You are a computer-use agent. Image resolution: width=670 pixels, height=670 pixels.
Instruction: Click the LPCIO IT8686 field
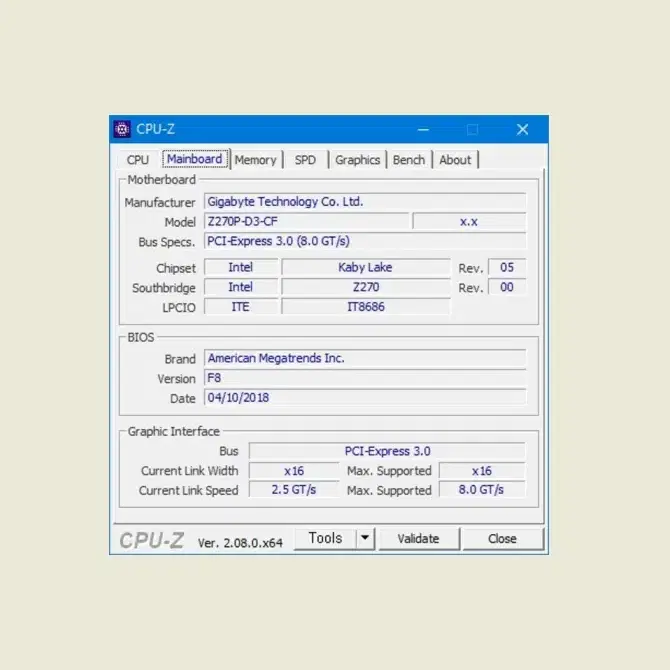coord(366,307)
